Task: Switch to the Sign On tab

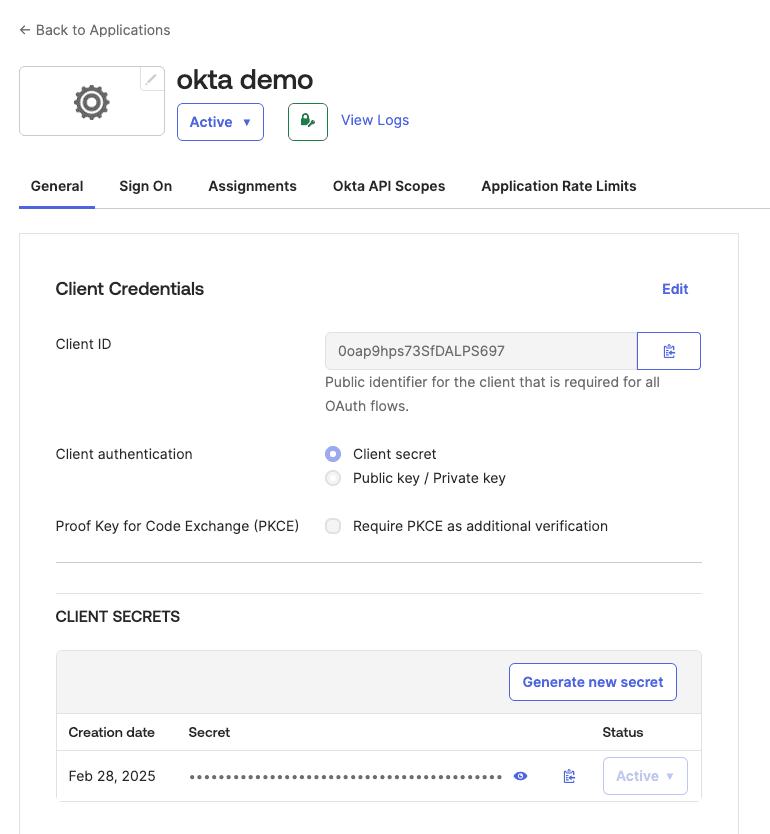Action: pyautogui.click(x=145, y=186)
